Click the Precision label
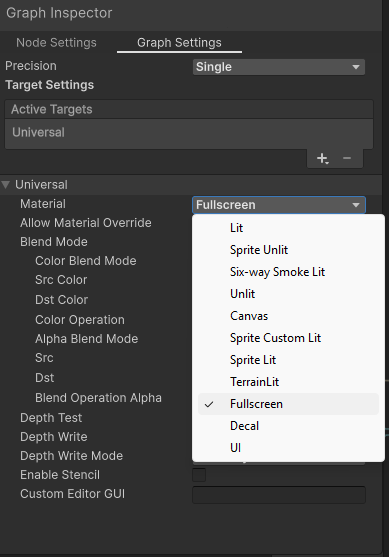This screenshot has height=557, width=389. [31, 66]
